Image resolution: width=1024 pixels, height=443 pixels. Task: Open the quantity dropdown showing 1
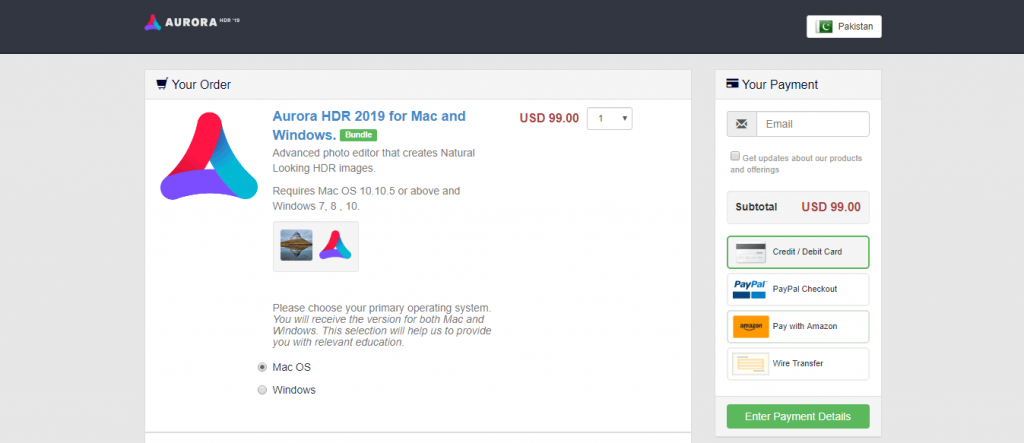(x=609, y=118)
